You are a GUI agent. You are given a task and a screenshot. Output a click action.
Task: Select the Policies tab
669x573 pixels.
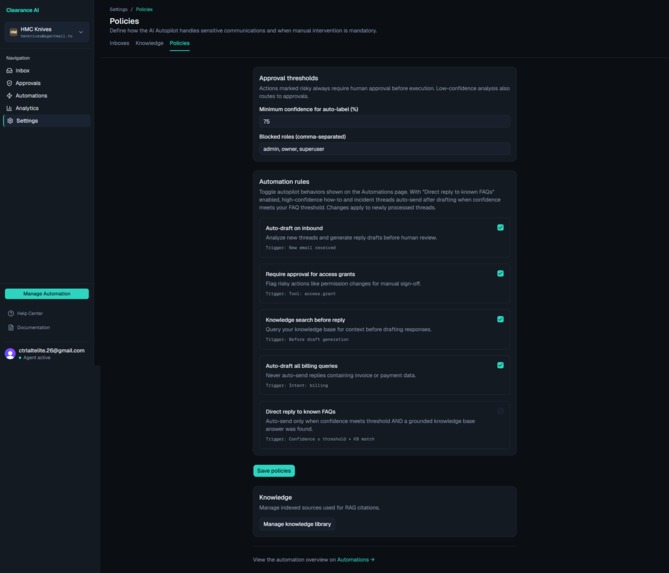(180, 43)
